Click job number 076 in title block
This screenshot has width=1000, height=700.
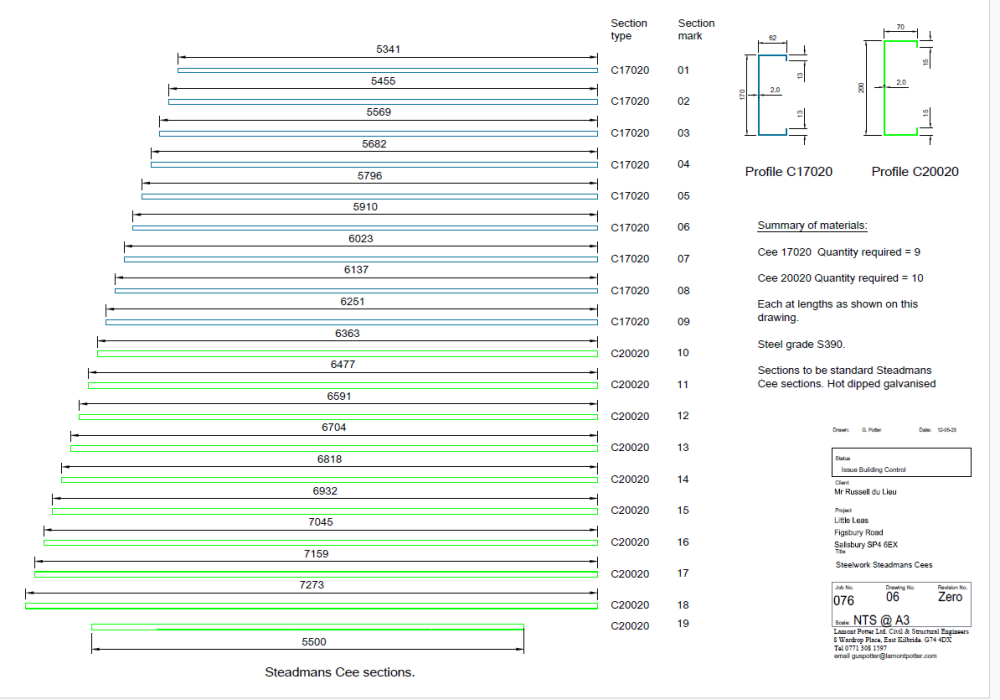(x=843, y=601)
